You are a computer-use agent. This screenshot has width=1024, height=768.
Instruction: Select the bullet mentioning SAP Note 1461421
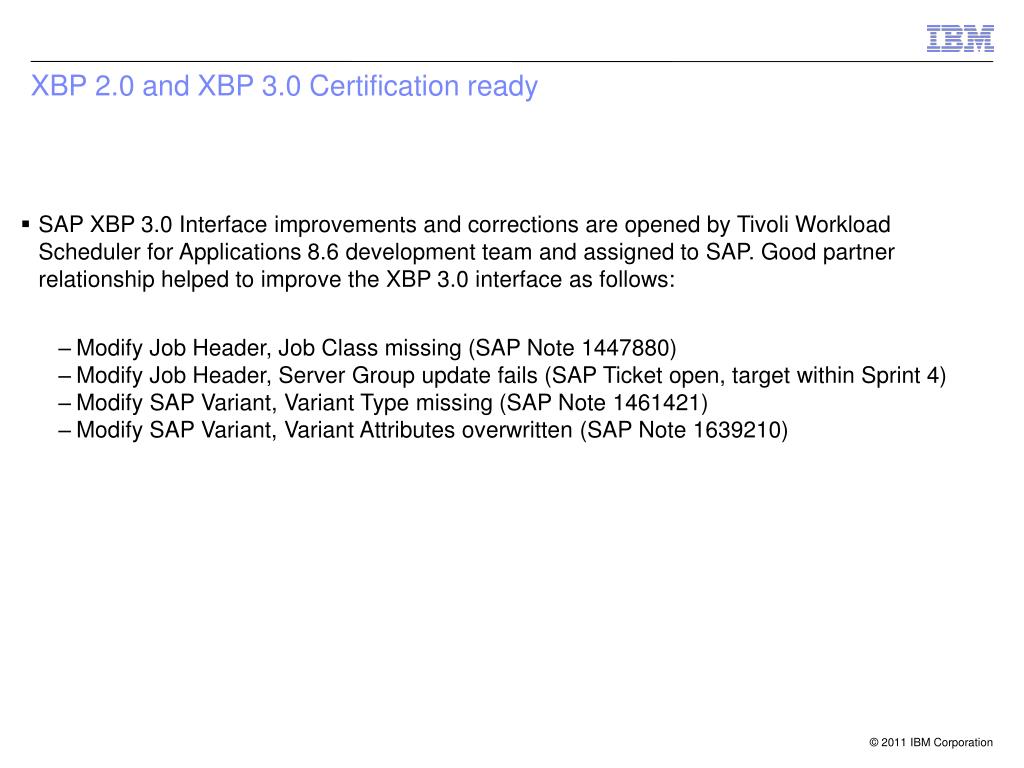383,403
